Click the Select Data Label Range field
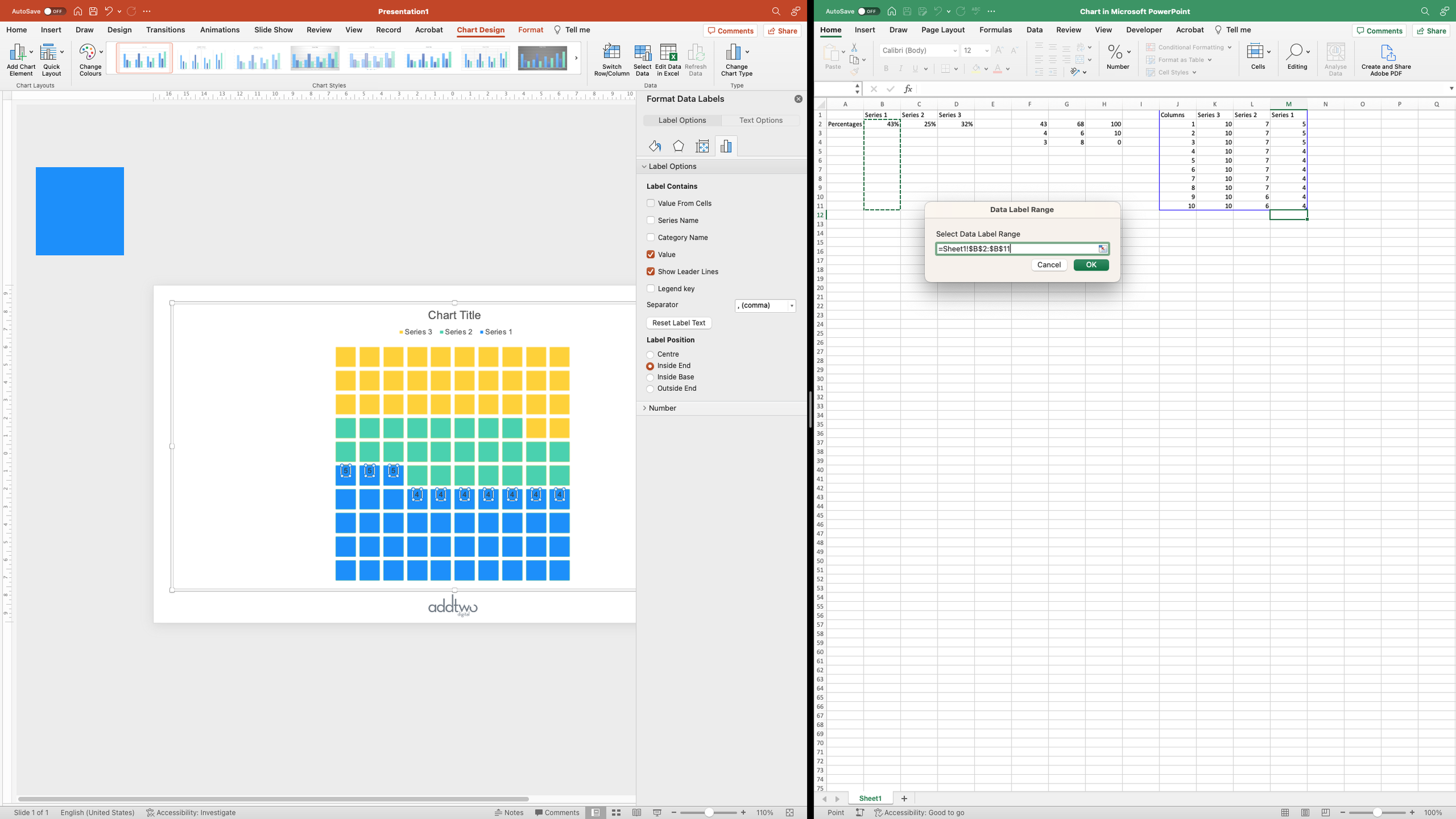1456x819 pixels. point(1016,249)
